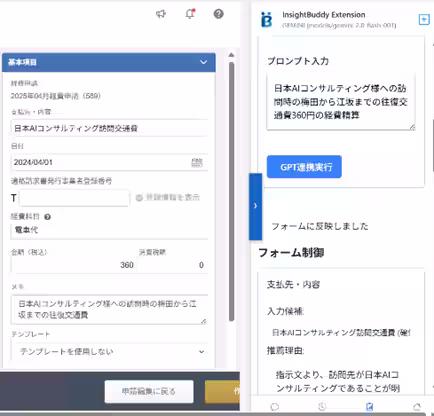This screenshot has width=434, height=416.
Task: Click the form scrollbar up arrow
Action: click(231, 55)
